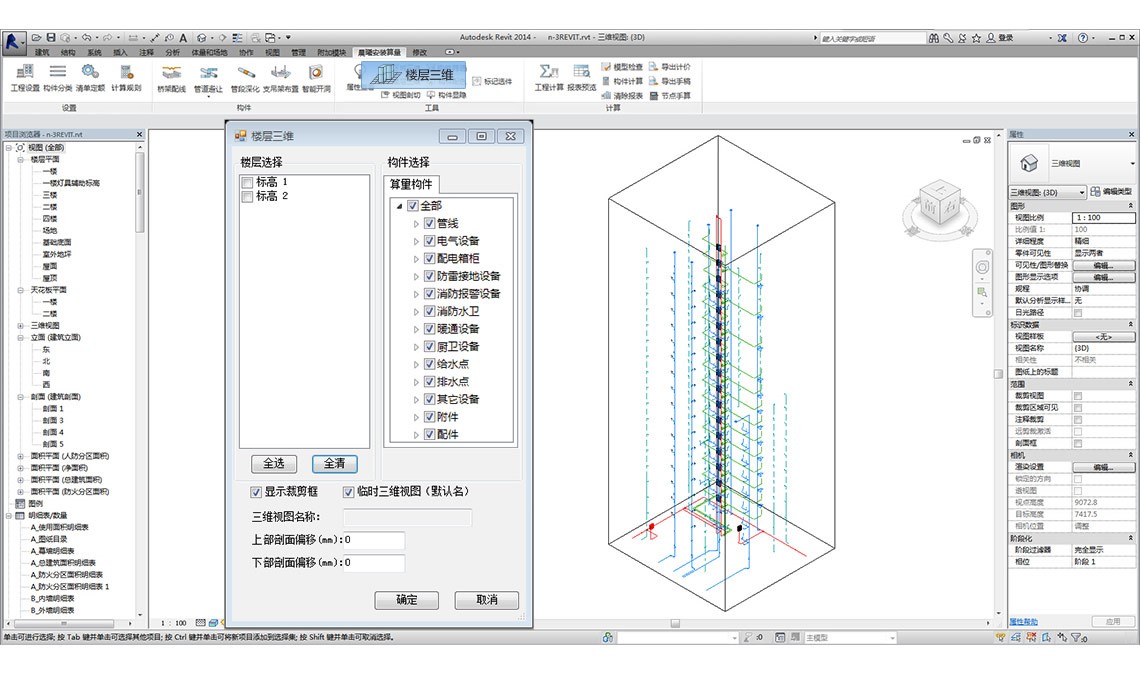Image resolution: width=1140 pixels, height=673 pixels.
Task: Open the 三维视图: {3D} dropdown in properties
Action: 1046,192
